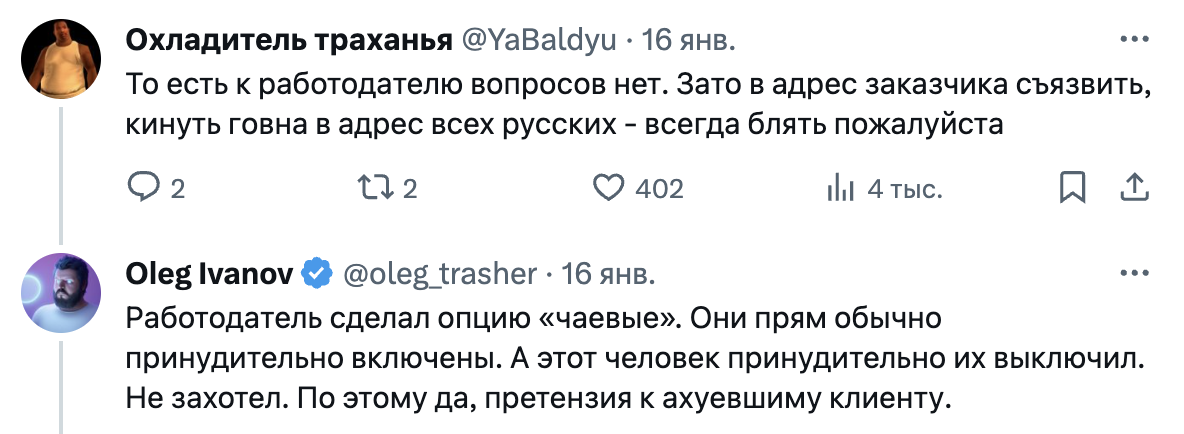
Task: Click the "4 тыс." views count
Action: (x=904, y=189)
